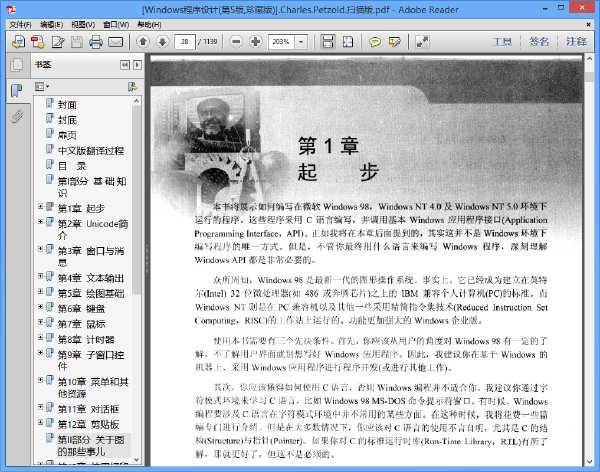This screenshot has width=600, height=472.
Task: Expand the 第8章 计时器 bookmark
Action: click(40, 337)
